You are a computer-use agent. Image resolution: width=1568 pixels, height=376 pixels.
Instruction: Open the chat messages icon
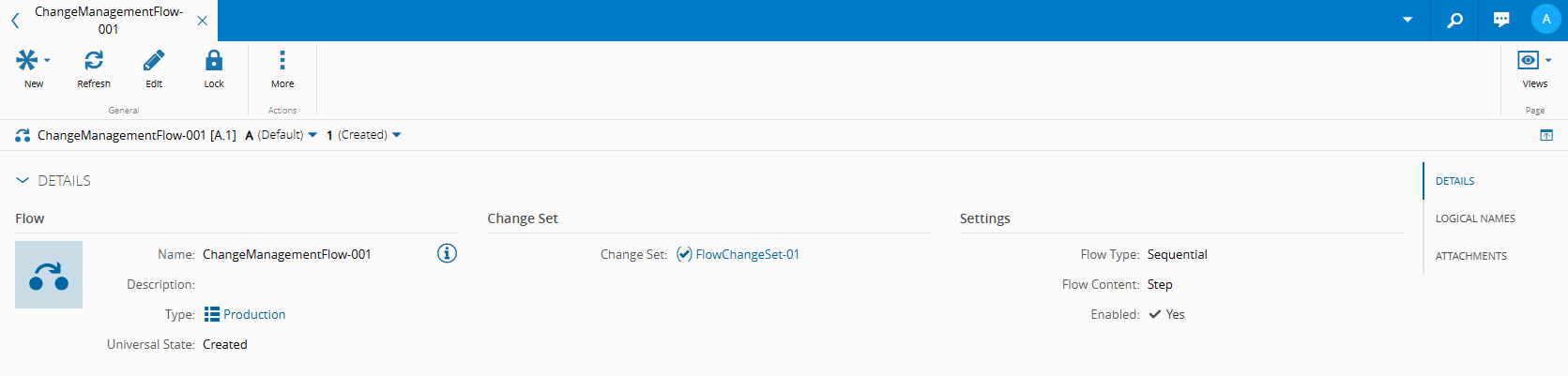click(1501, 20)
